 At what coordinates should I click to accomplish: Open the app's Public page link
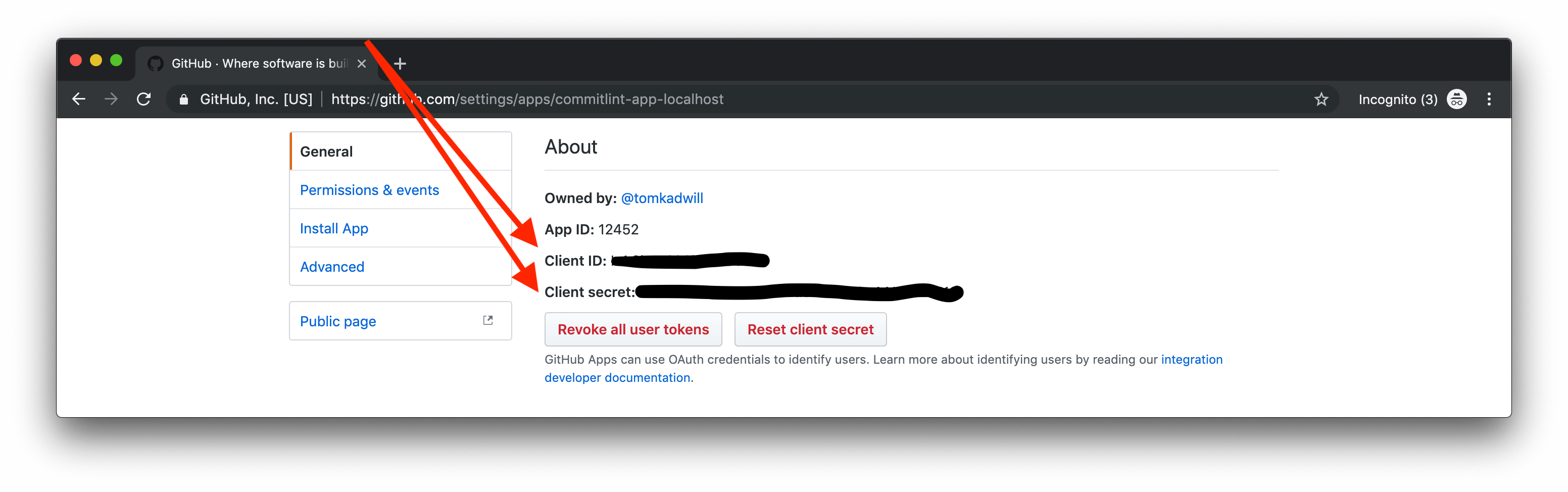[x=338, y=321]
